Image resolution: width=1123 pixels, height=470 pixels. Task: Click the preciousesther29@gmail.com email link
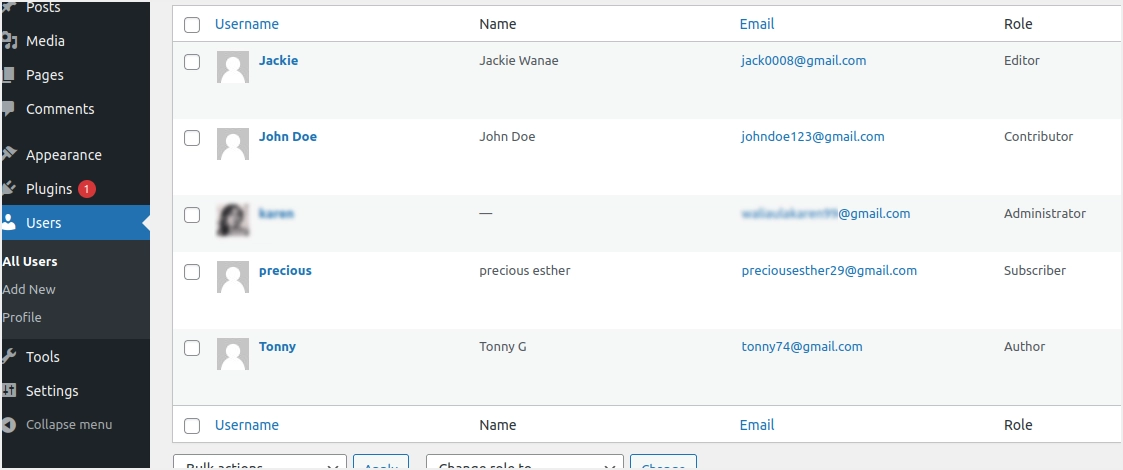click(829, 270)
